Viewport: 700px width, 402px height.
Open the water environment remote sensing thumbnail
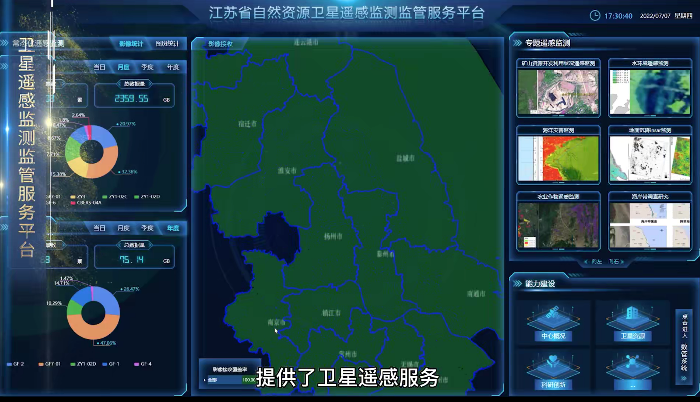pyautogui.click(x=650, y=88)
